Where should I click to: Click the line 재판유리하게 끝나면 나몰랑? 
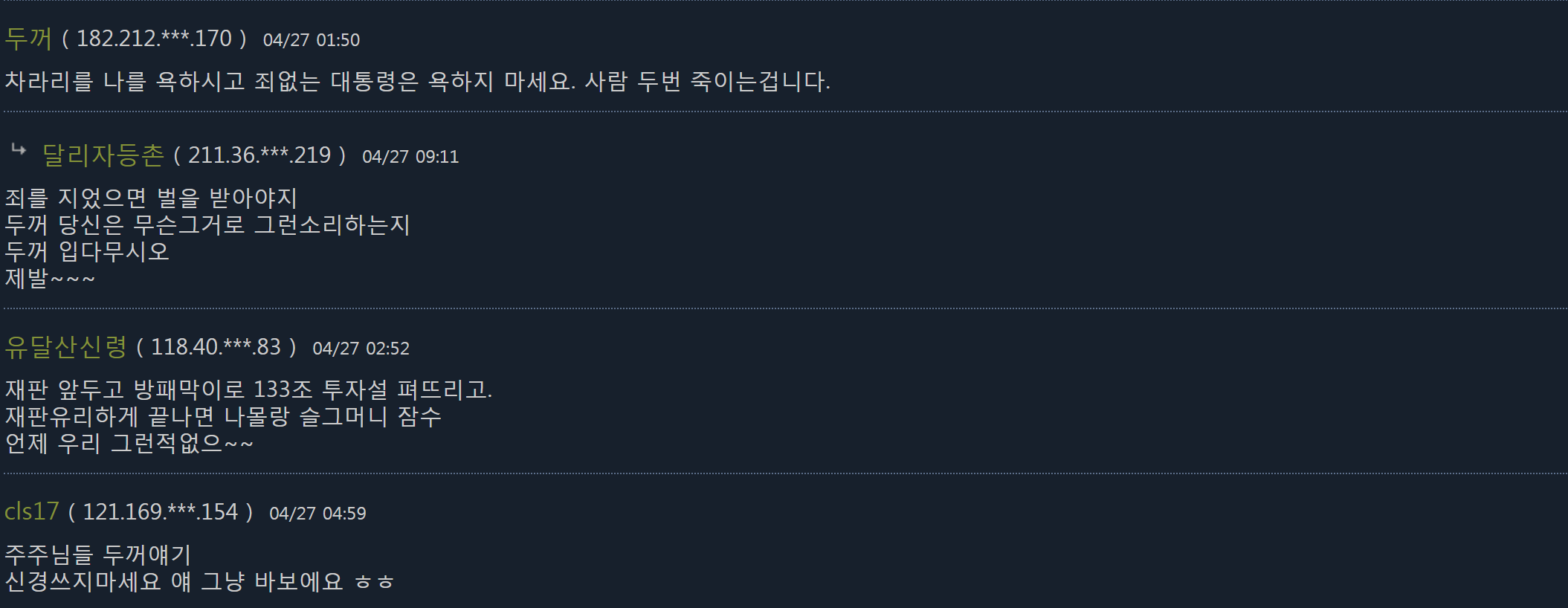[x=223, y=416]
